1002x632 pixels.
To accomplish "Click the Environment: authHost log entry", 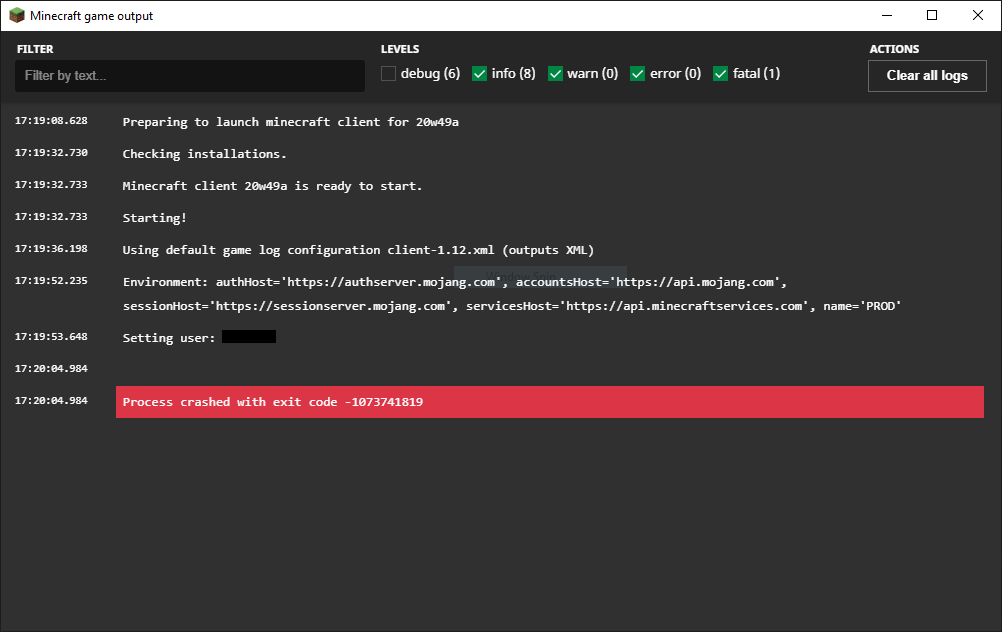I will [511, 294].
